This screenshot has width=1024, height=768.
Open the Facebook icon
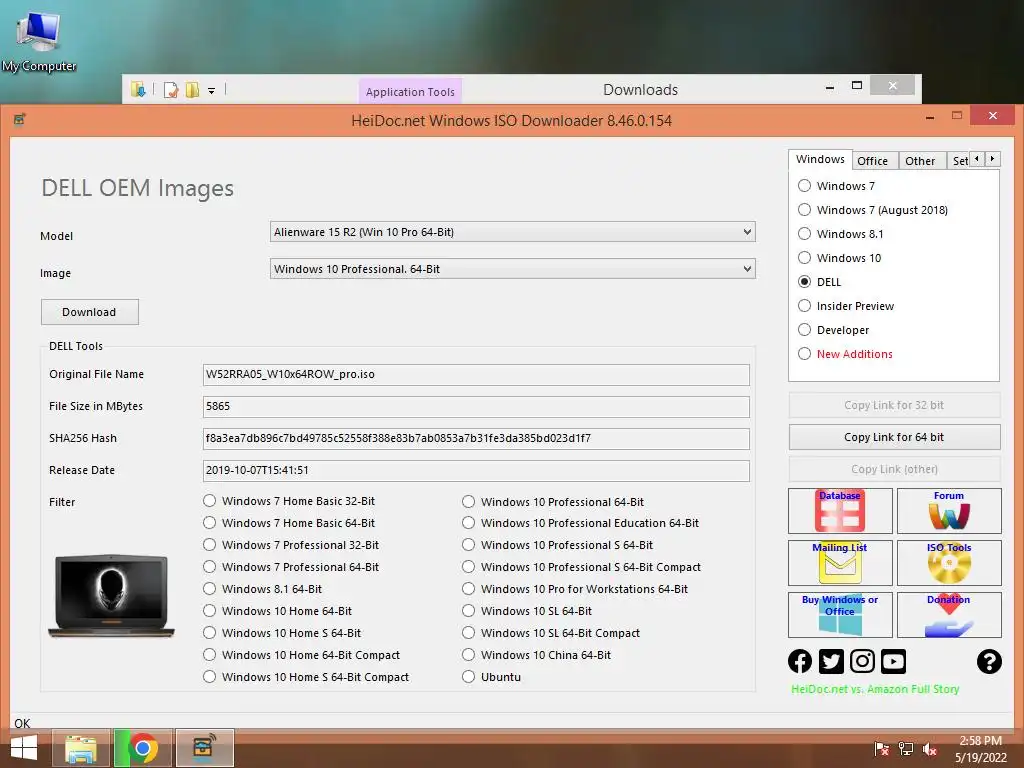[800, 661]
